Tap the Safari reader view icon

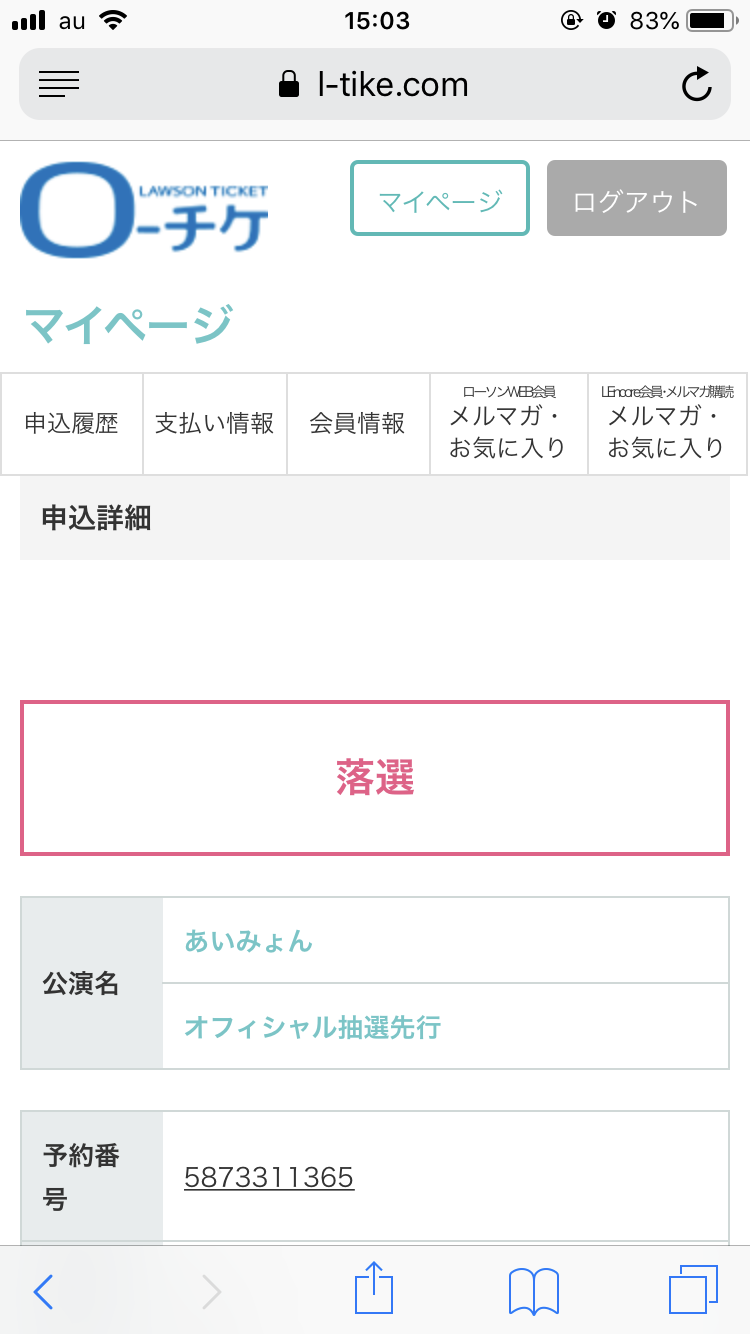(59, 85)
